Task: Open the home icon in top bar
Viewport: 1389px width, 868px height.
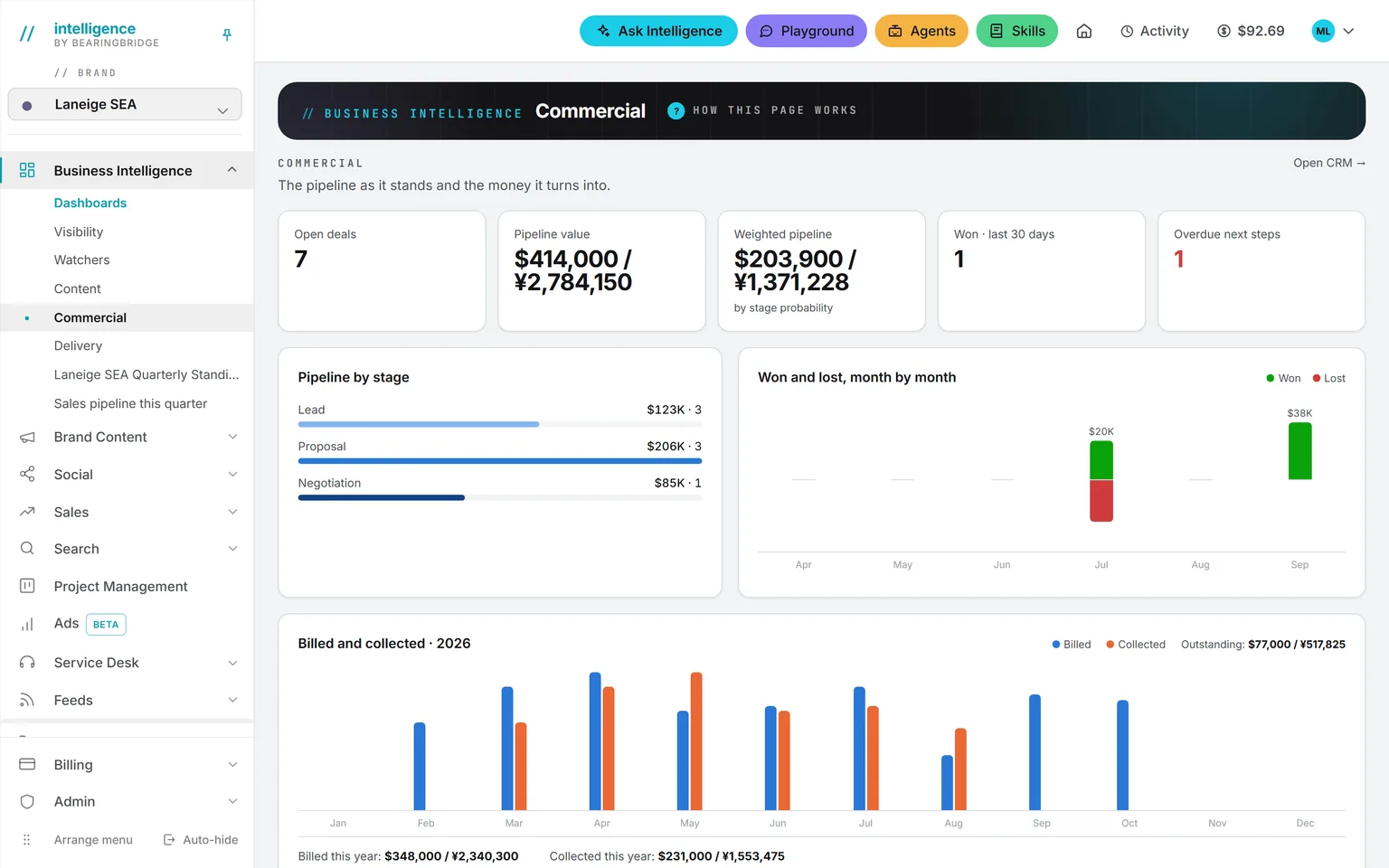Action: (x=1084, y=31)
